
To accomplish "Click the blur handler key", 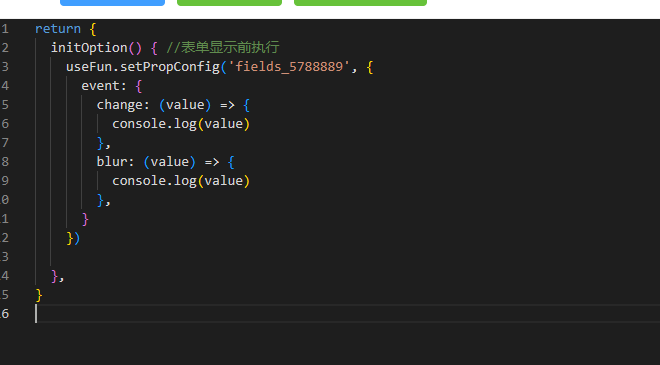I will (x=112, y=162).
